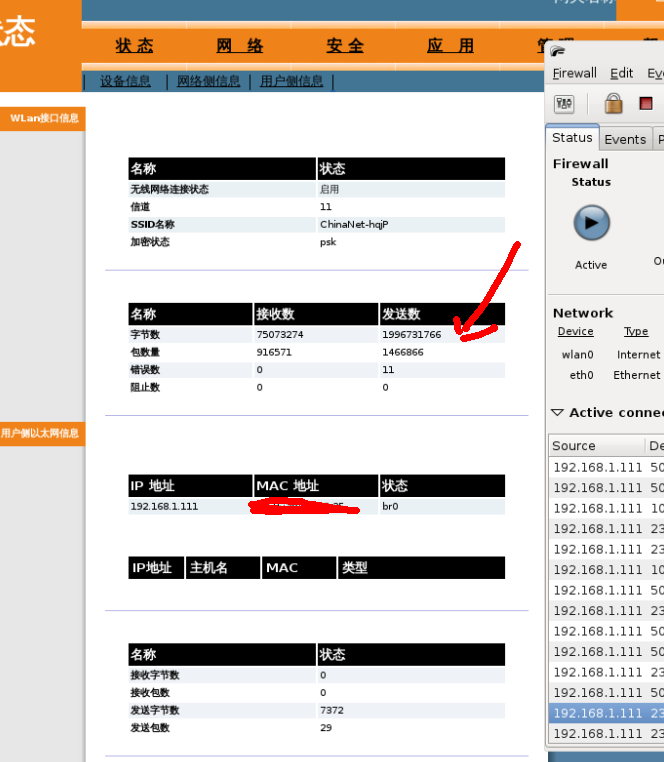Open the Edit menu
664x762 pixels.
[x=621, y=73]
